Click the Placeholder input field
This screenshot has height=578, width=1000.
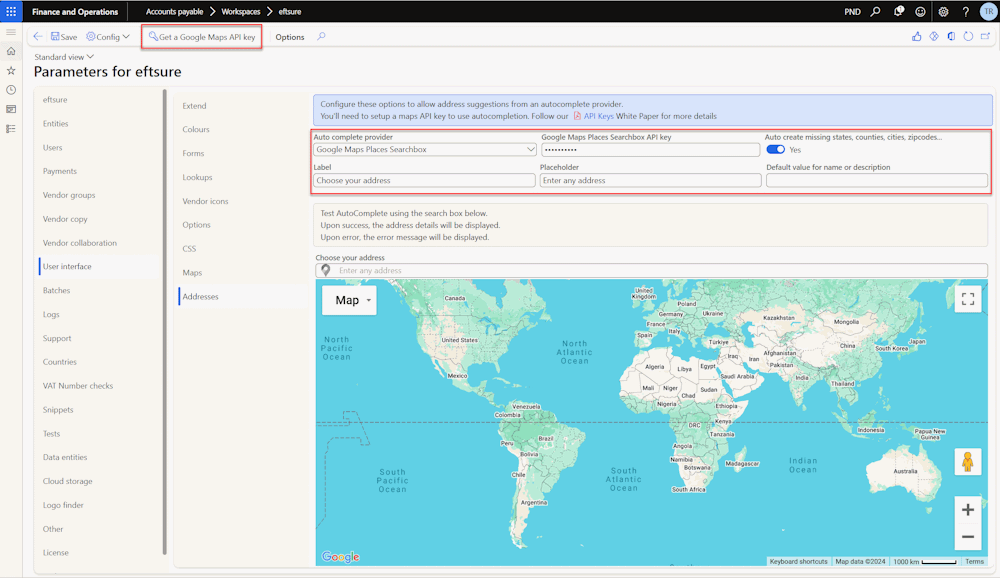(x=651, y=181)
